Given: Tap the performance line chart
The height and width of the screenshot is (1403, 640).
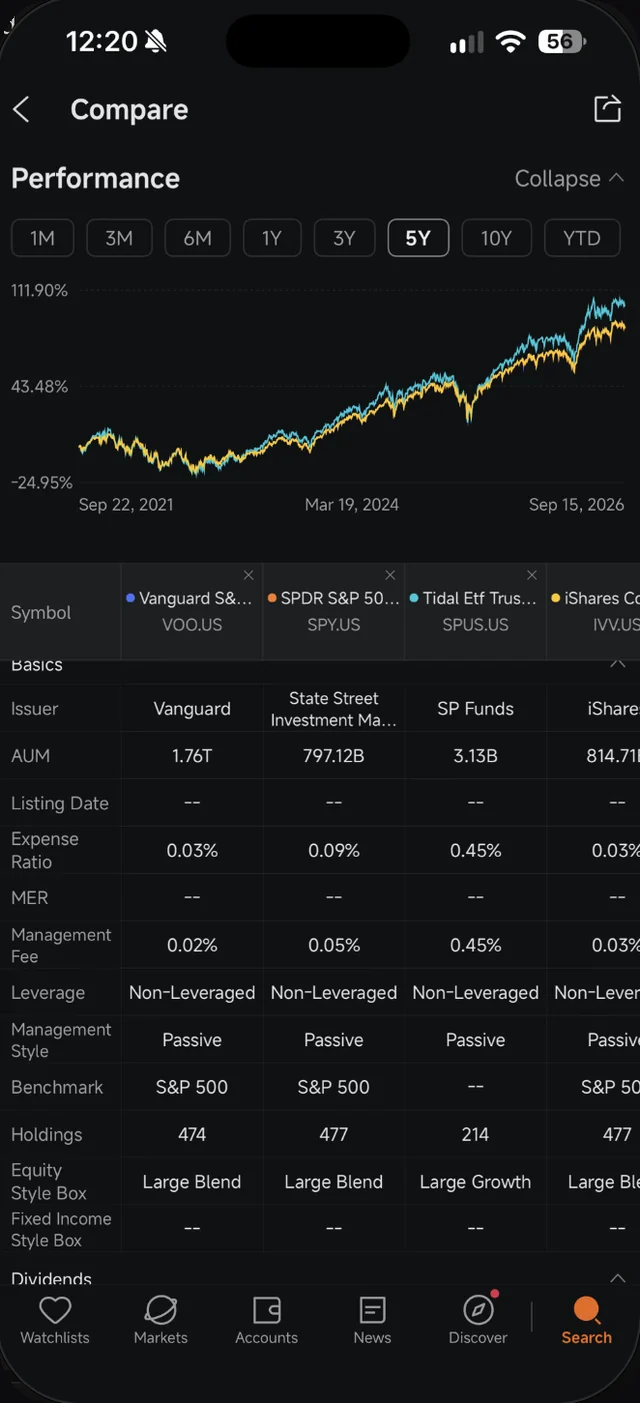Looking at the screenshot, I should pos(352,386).
